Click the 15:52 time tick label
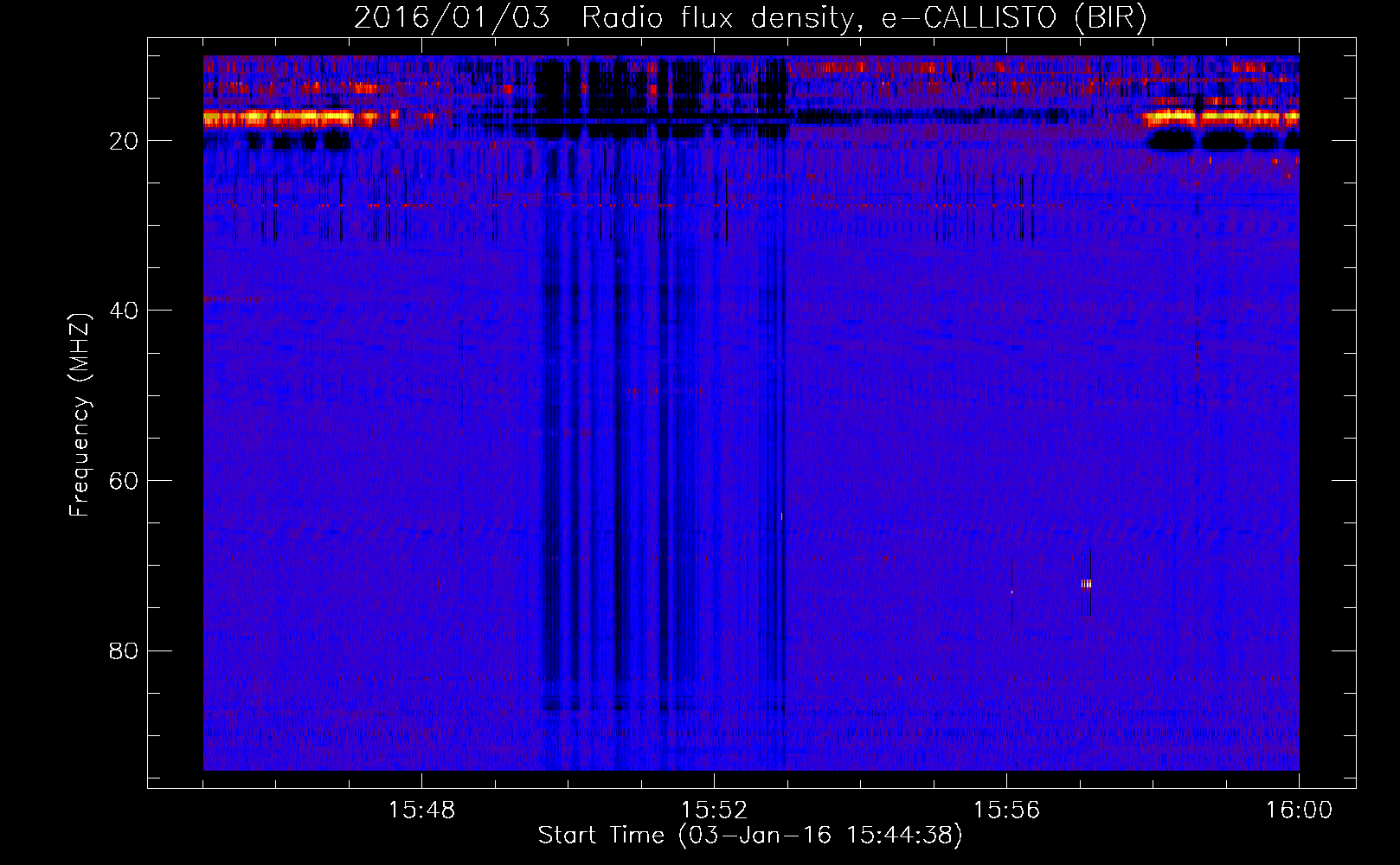Image resolution: width=1400 pixels, height=865 pixels. coord(714,811)
